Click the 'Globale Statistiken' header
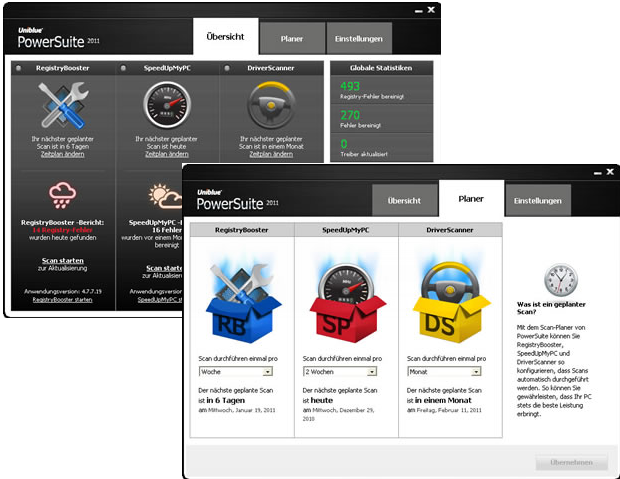This screenshot has width=620, height=479. [x=381, y=68]
